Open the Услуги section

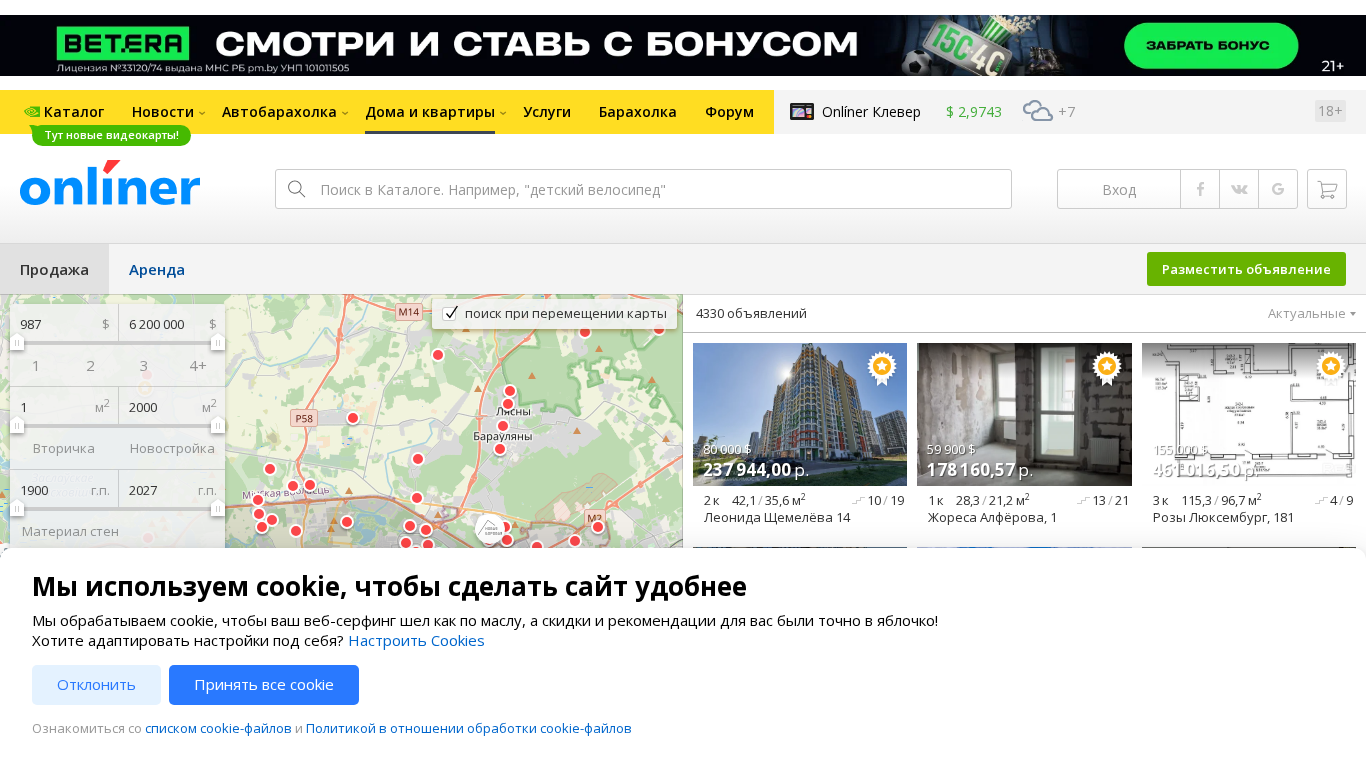tap(547, 112)
